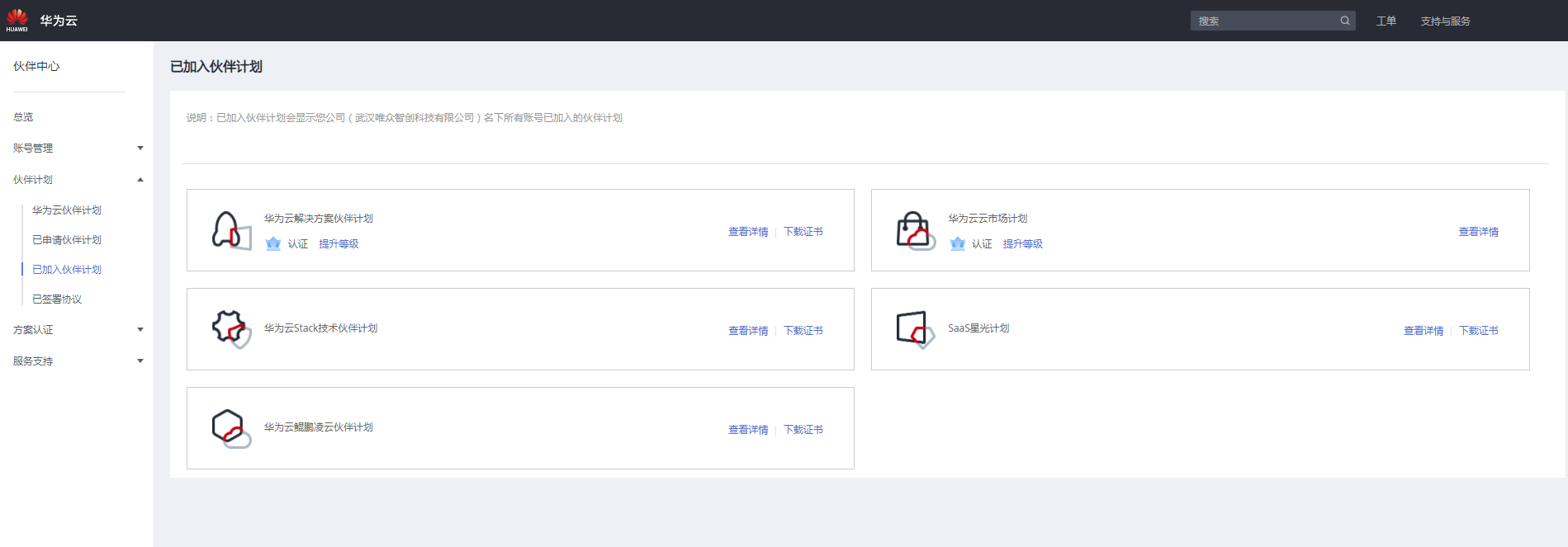View details of 华为云鲲鹏凌云伙伴计划
Viewport: 1568px width, 547px height.
[x=748, y=430]
